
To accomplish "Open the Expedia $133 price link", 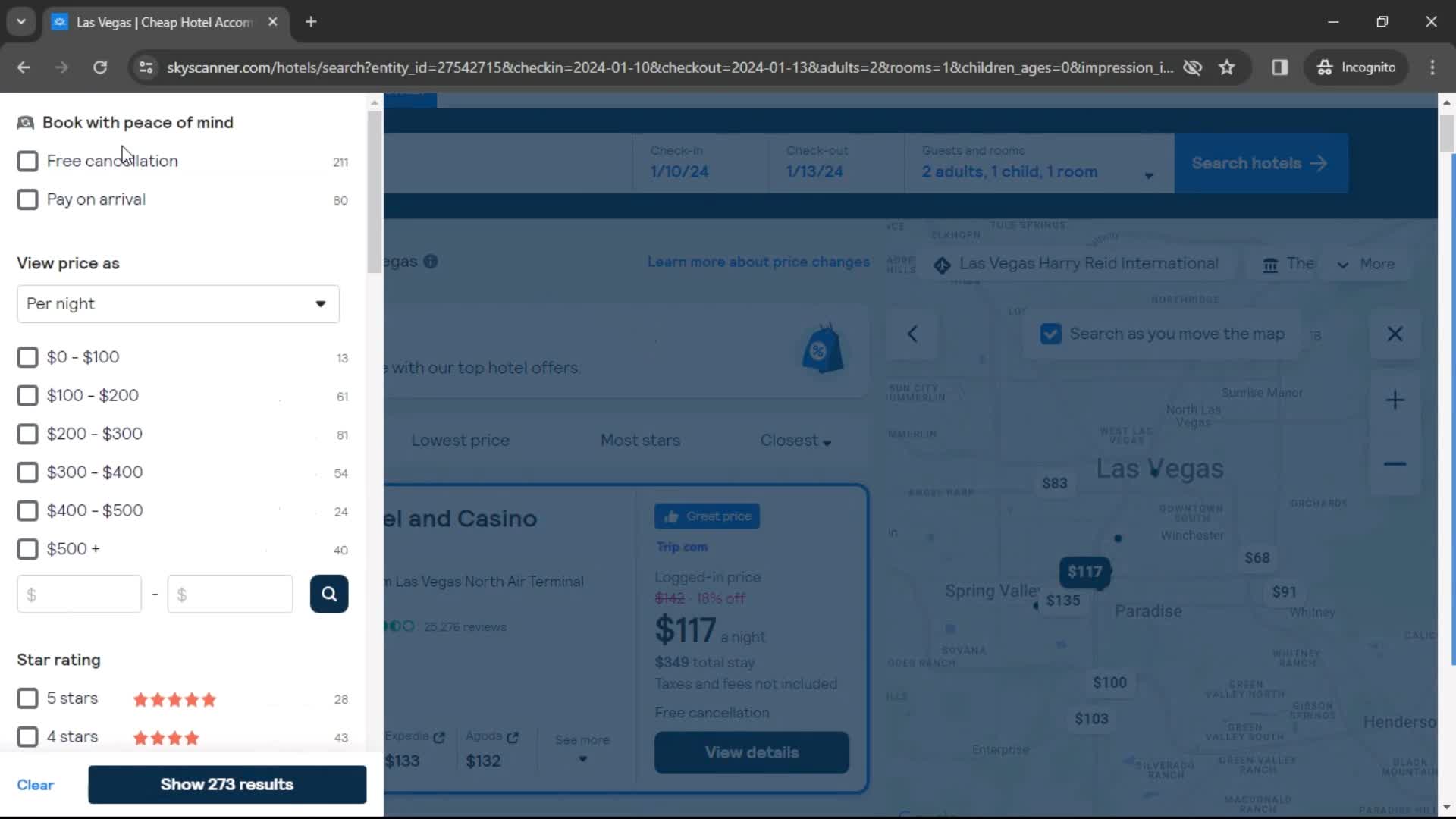I will 414,749.
